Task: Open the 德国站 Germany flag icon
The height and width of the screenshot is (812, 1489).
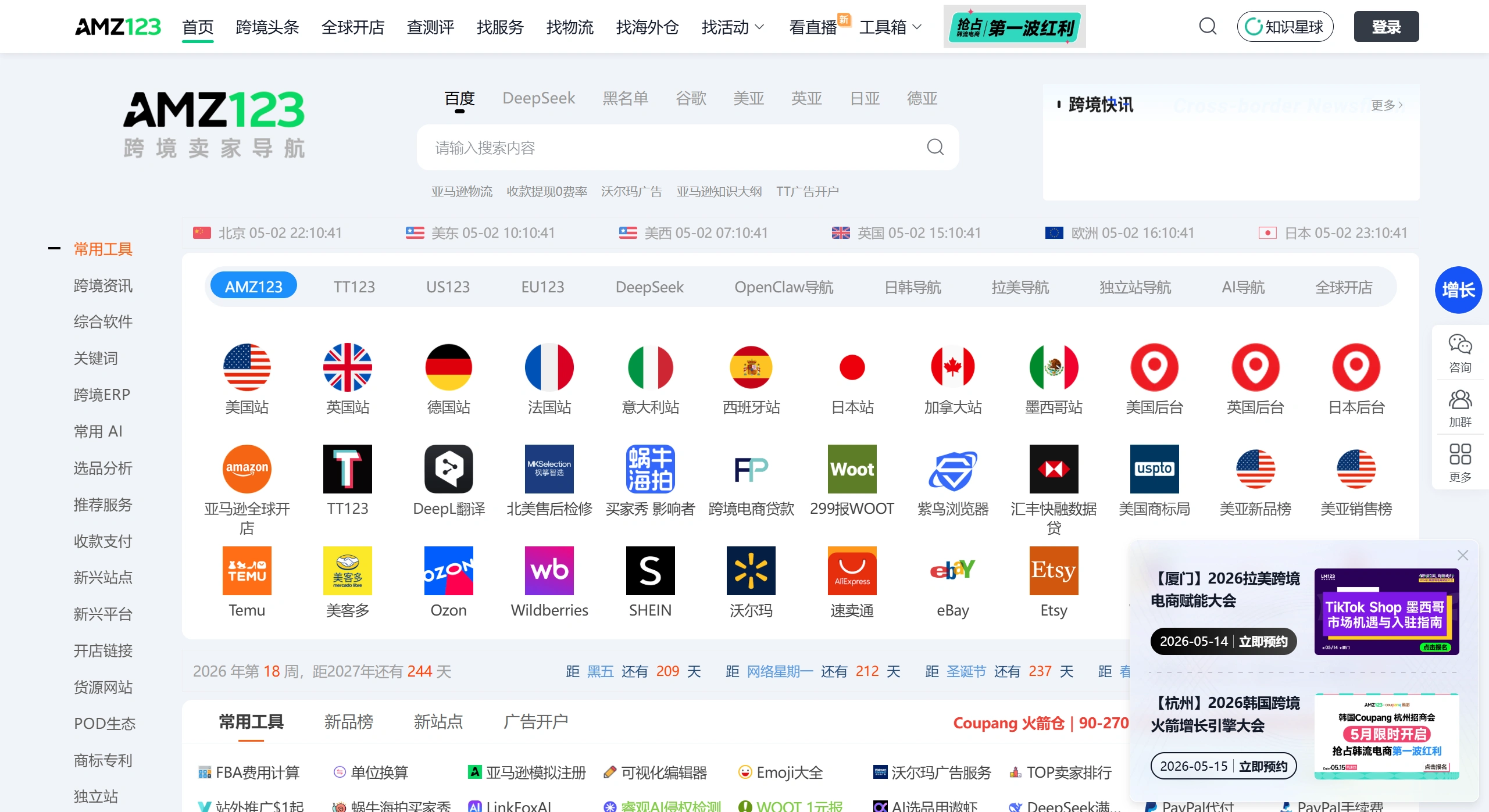Action: click(x=448, y=367)
